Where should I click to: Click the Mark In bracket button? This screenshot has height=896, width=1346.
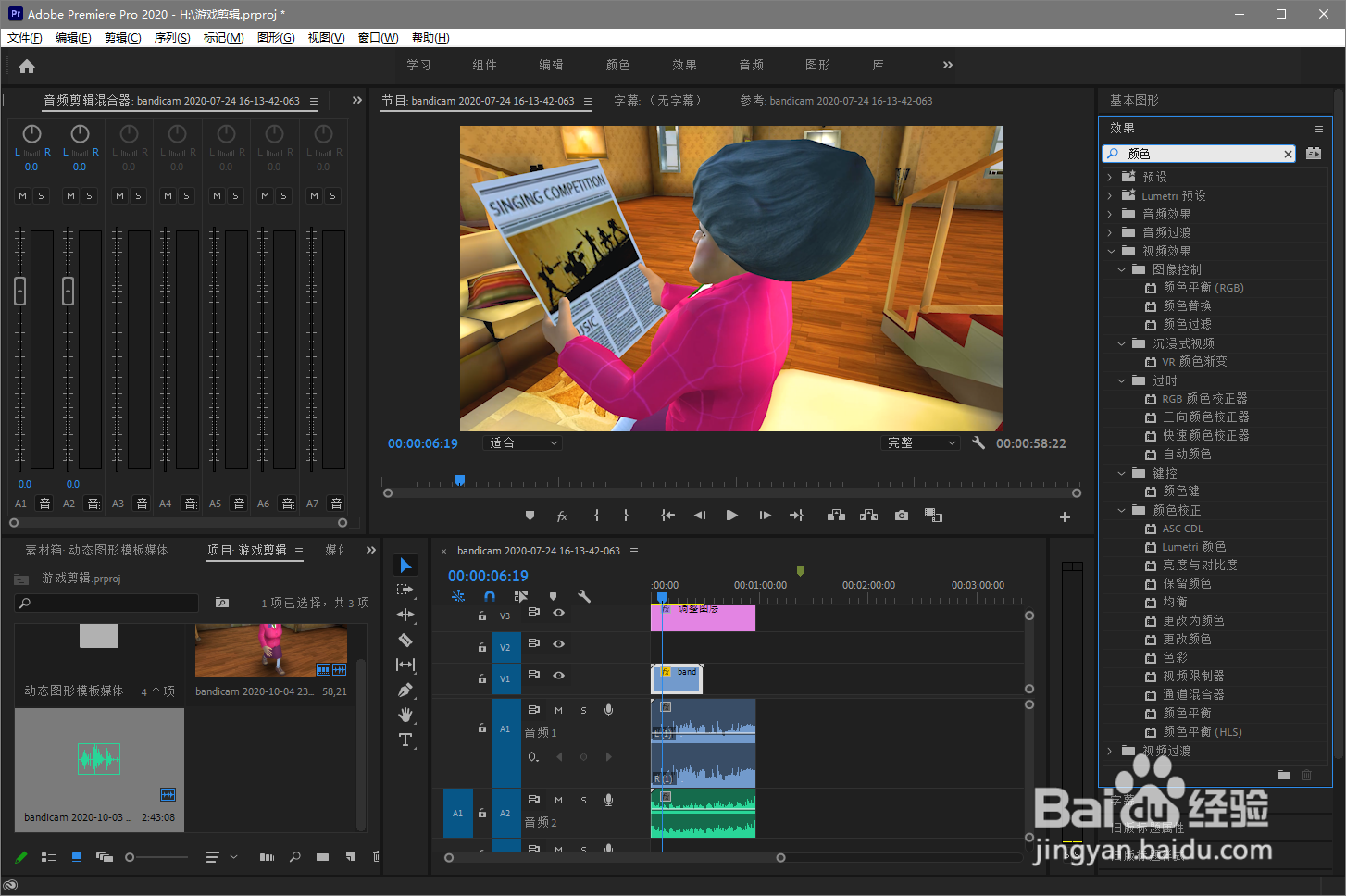tap(596, 516)
